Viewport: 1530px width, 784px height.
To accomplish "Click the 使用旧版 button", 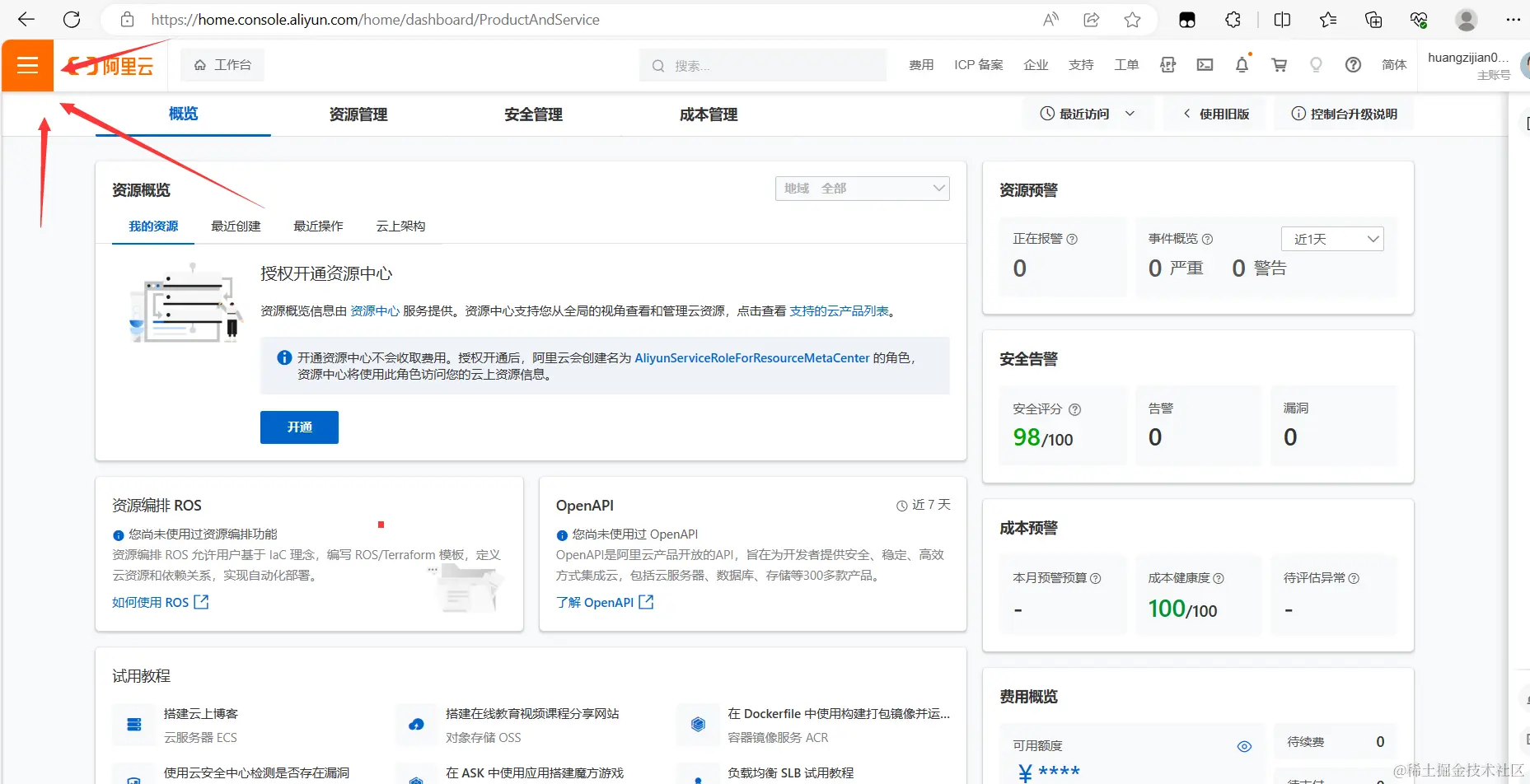I will [1216, 114].
